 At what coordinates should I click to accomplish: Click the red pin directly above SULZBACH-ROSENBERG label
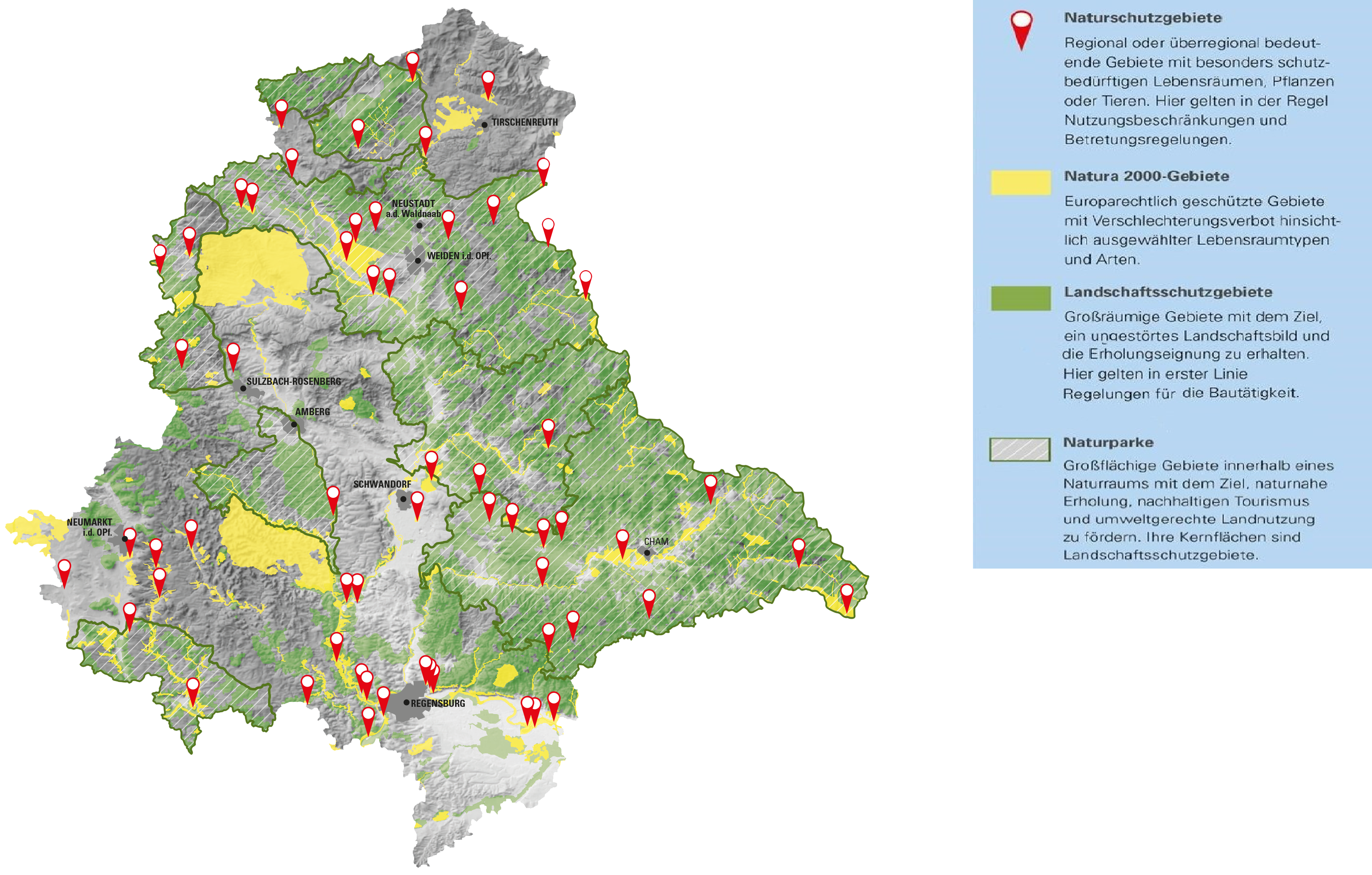(x=233, y=357)
